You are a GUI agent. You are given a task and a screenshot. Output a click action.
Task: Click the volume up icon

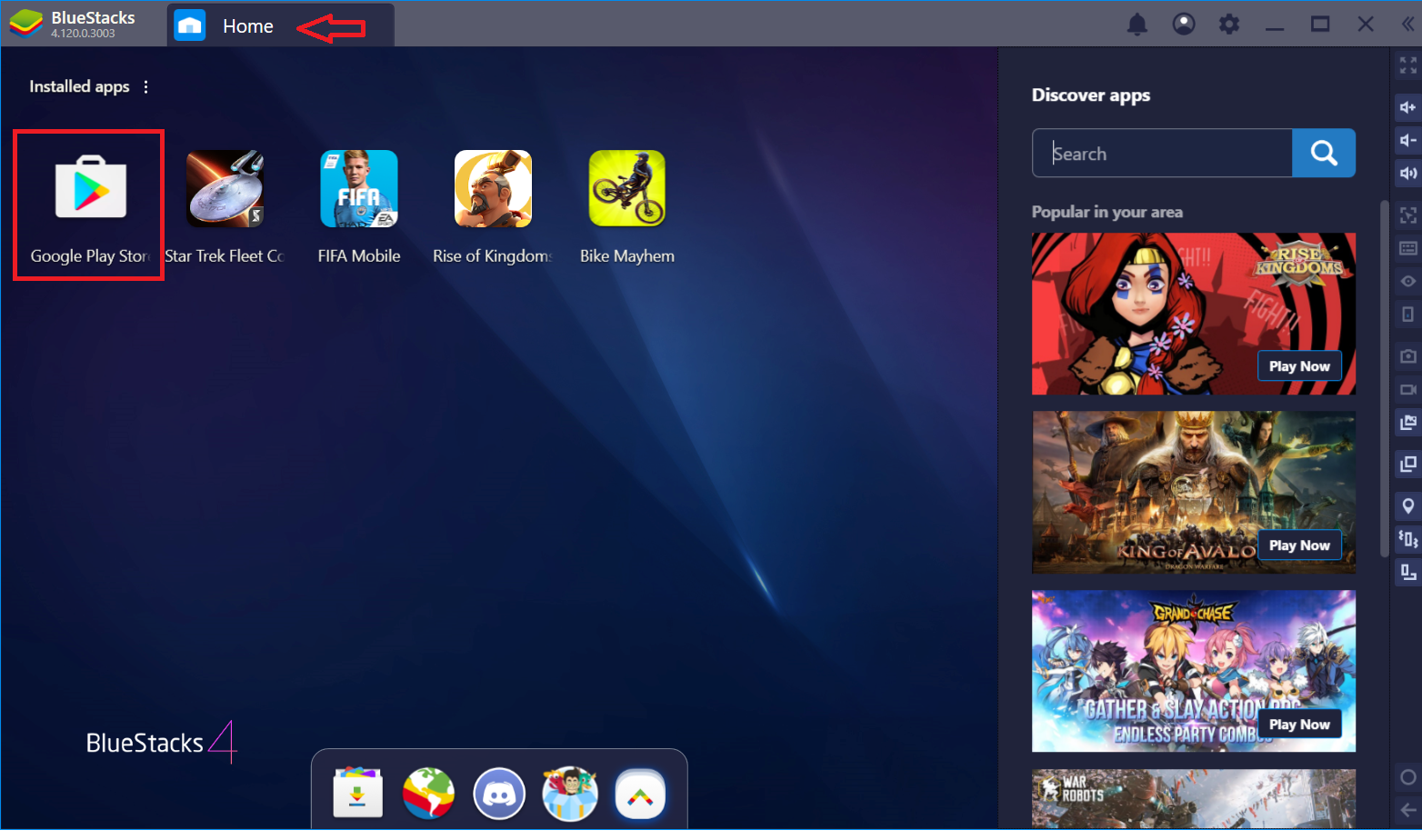coord(1407,107)
